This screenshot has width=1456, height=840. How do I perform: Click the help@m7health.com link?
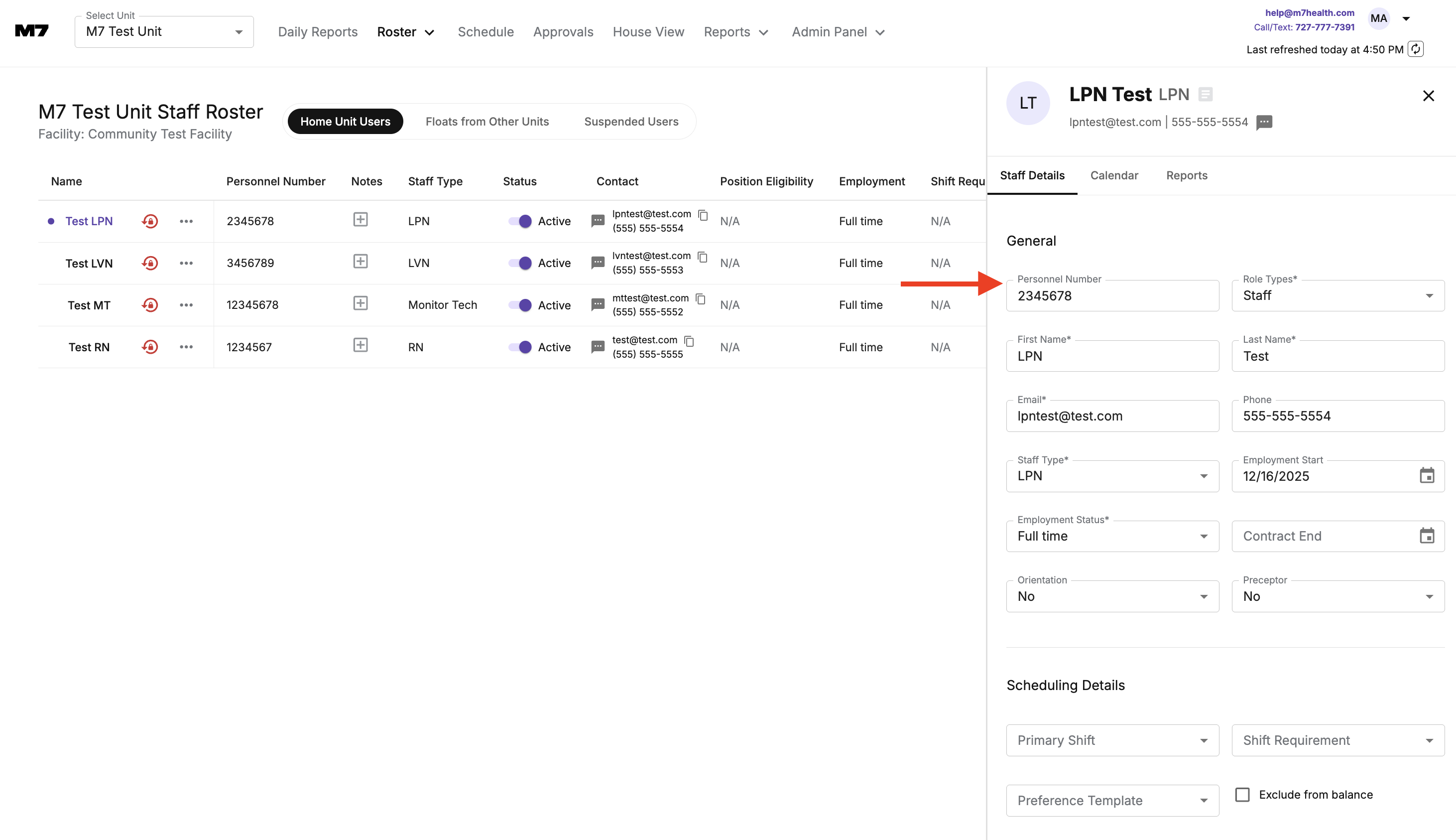1310,12
